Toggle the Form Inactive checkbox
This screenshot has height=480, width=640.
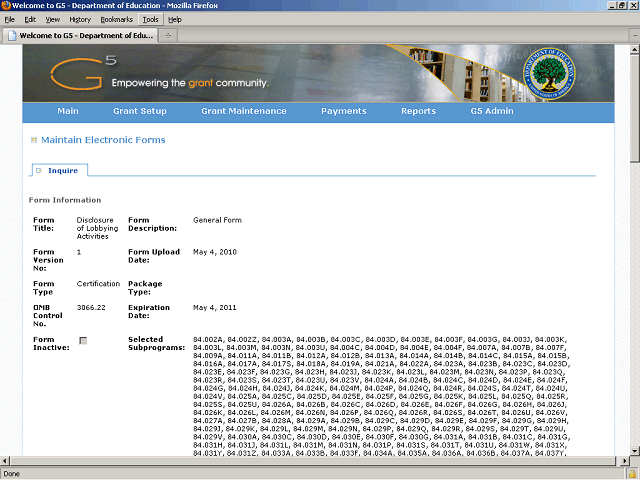click(83, 340)
